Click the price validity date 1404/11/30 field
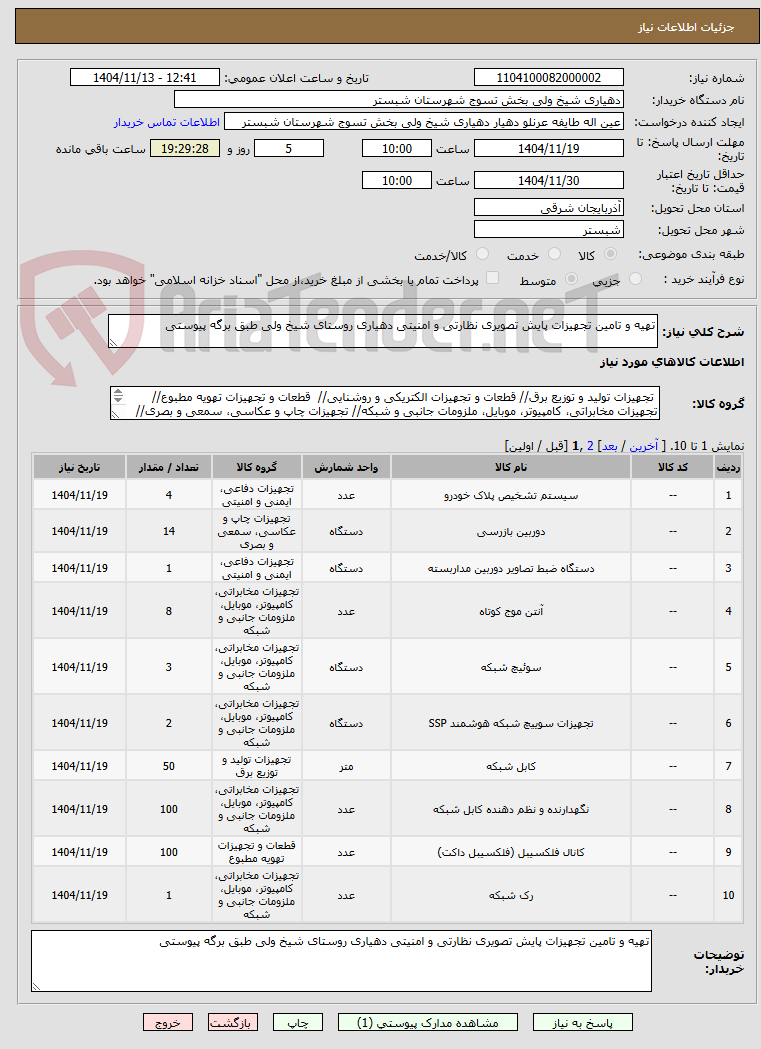 tap(548, 181)
